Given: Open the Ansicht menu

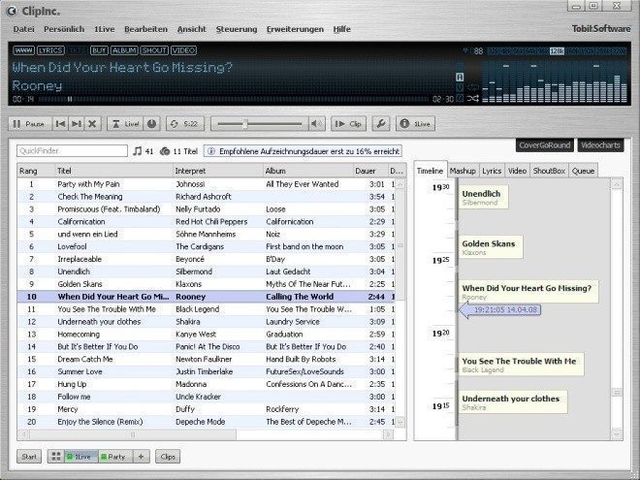Looking at the screenshot, I should pyautogui.click(x=191, y=29).
